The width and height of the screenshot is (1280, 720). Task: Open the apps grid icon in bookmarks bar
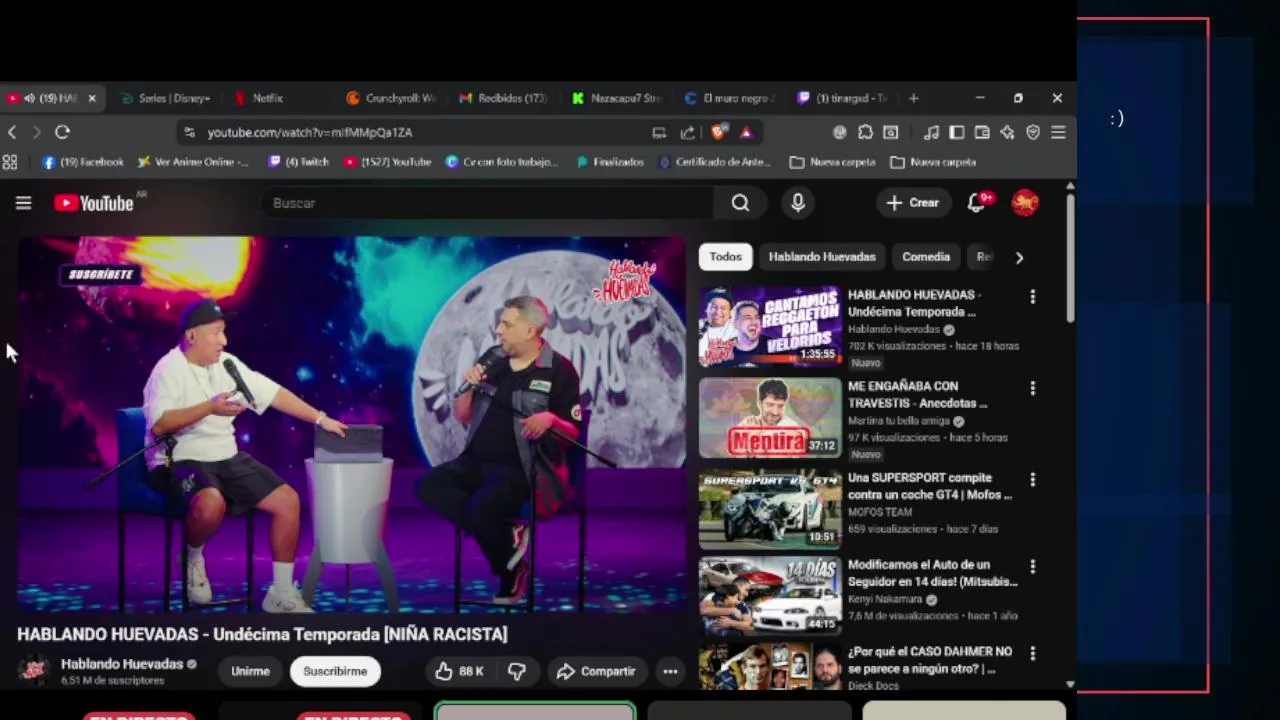click(x=10, y=162)
